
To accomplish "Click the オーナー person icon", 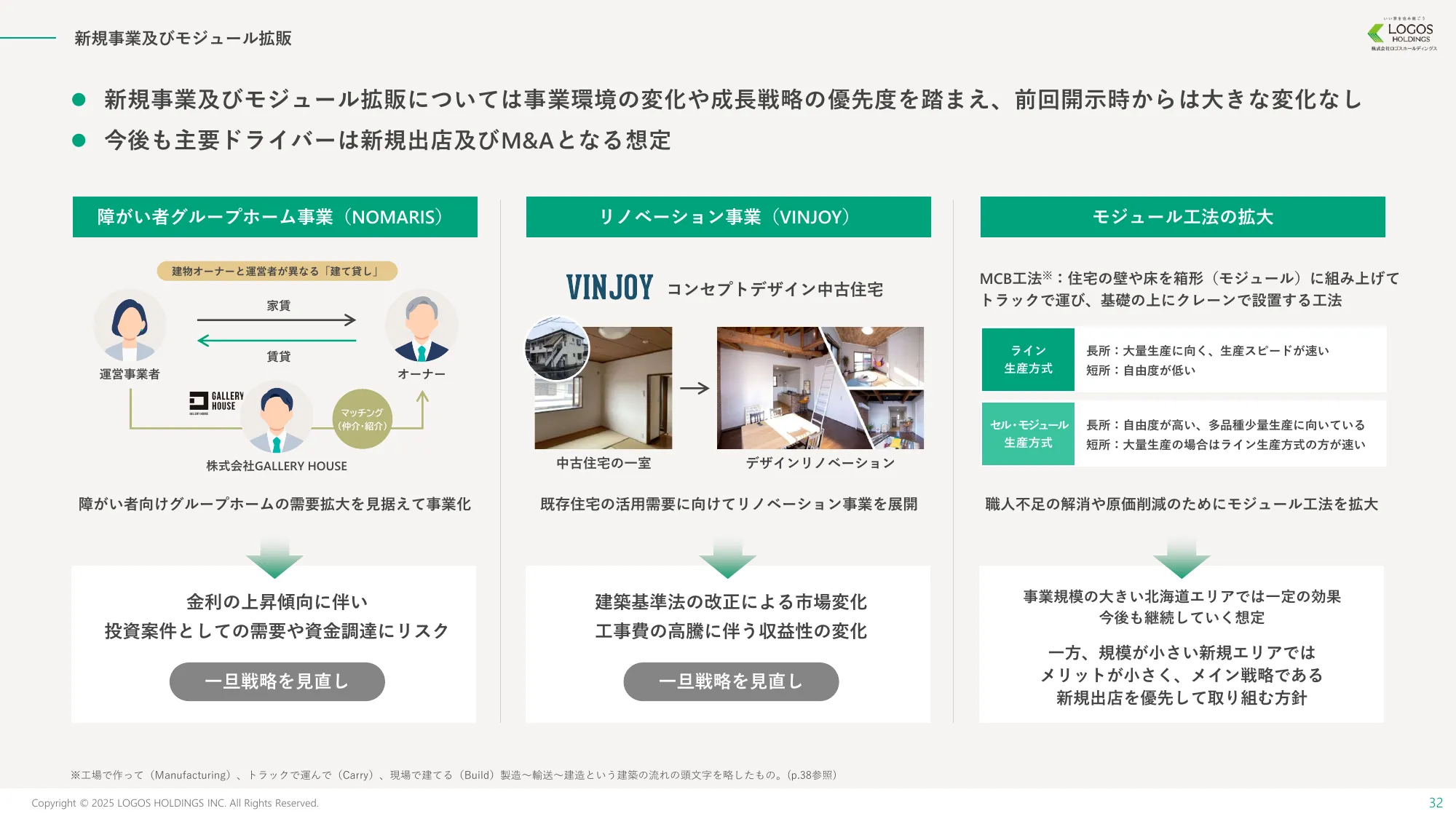I will click(422, 324).
